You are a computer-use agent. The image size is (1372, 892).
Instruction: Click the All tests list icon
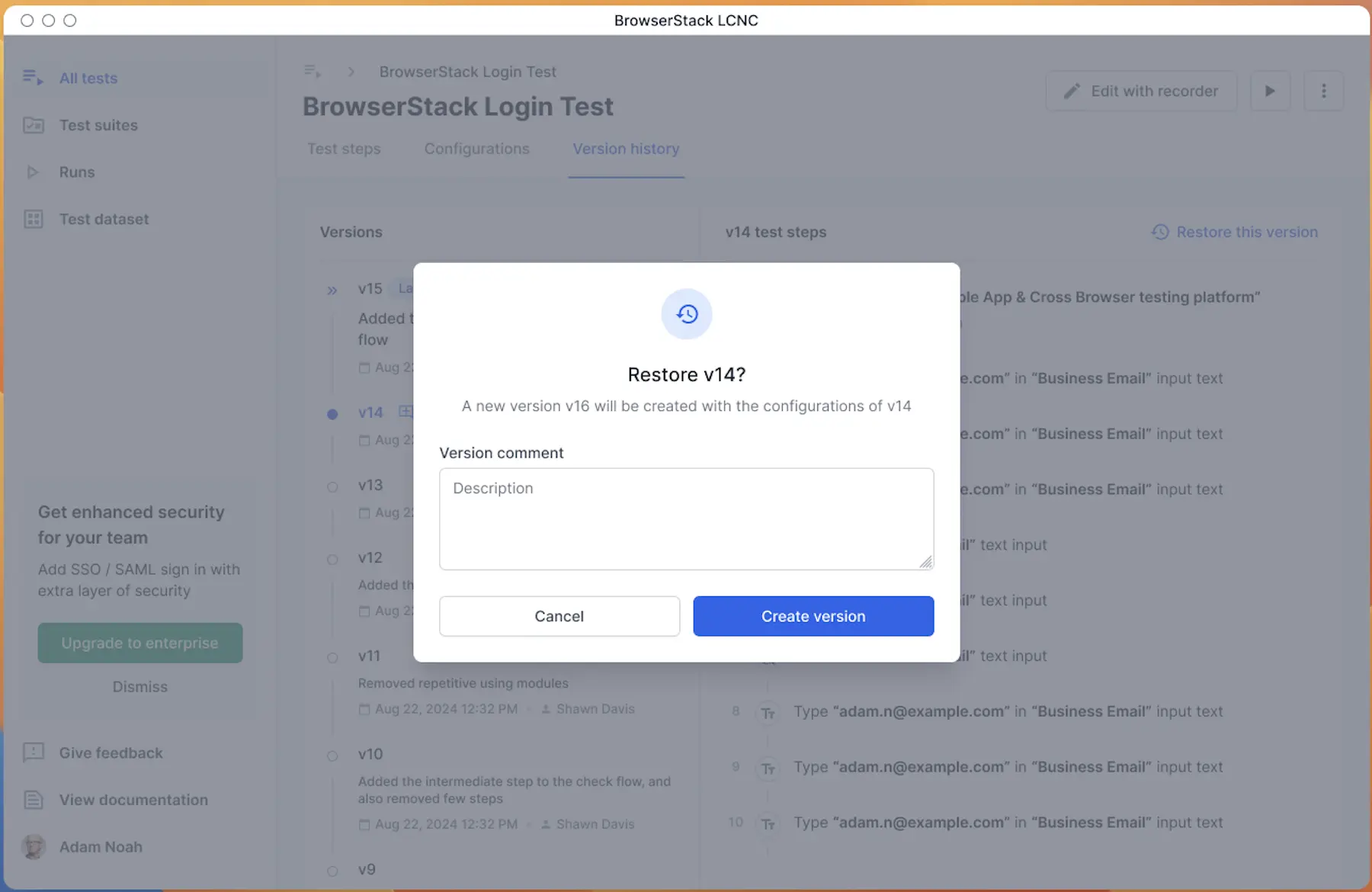pyautogui.click(x=33, y=78)
